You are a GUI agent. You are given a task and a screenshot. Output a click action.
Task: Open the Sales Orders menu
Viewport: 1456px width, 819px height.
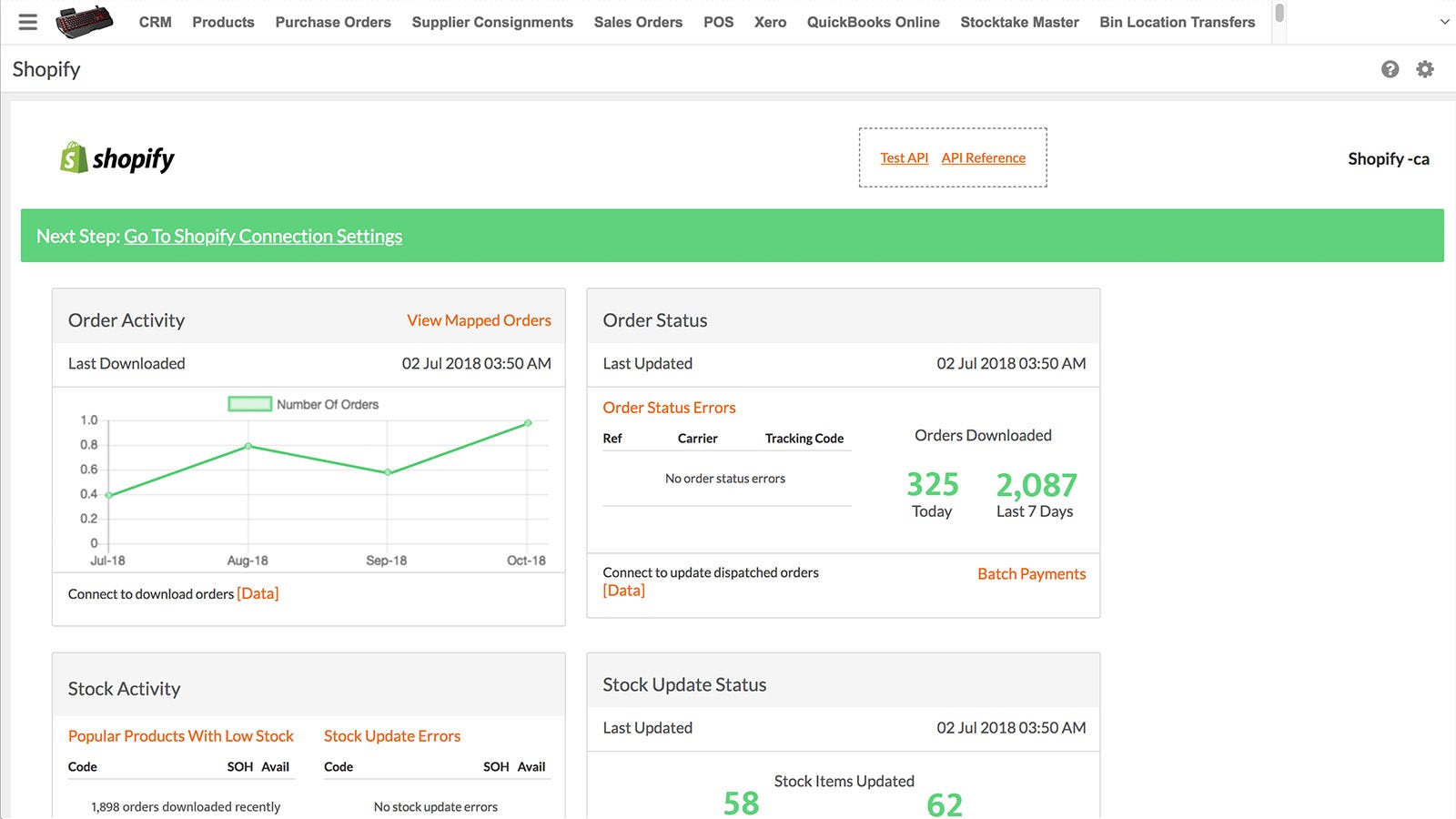[x=638, y=22]
